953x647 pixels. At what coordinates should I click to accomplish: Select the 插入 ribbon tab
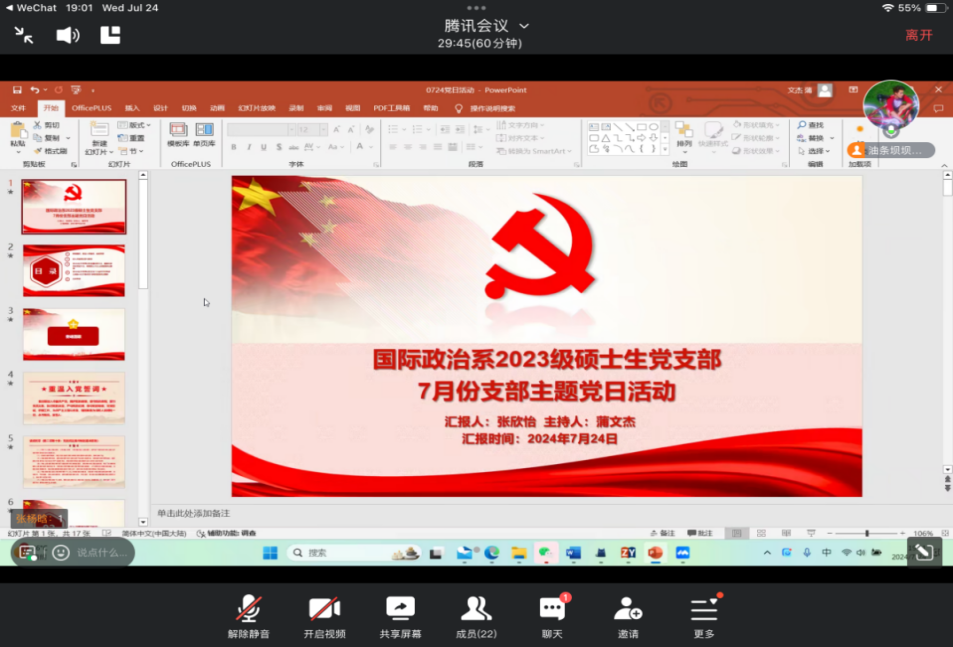(132, 108)
